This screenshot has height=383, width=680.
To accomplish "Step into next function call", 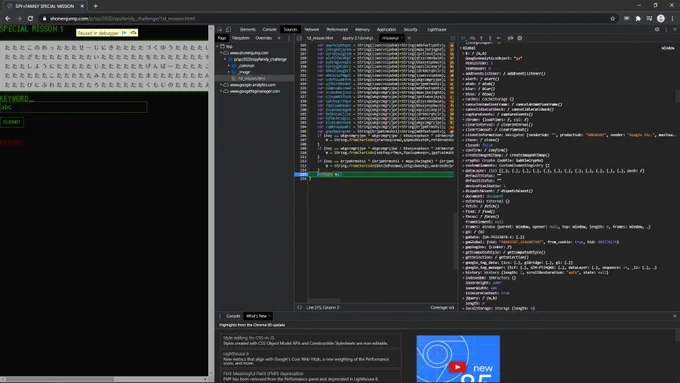I will pyautogui.click(x=481, y=38).
